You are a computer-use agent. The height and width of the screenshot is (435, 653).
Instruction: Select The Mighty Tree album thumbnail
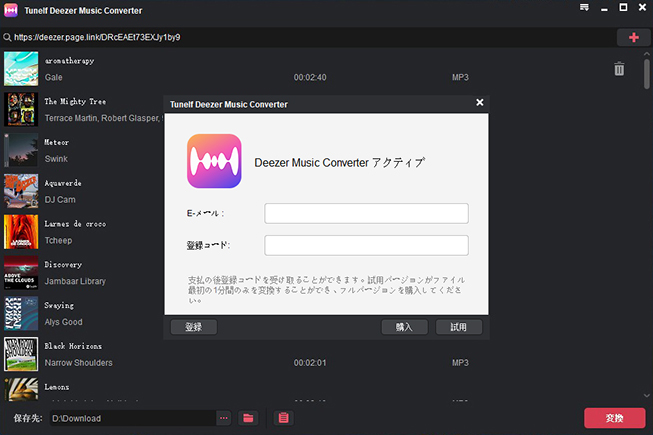21,109
